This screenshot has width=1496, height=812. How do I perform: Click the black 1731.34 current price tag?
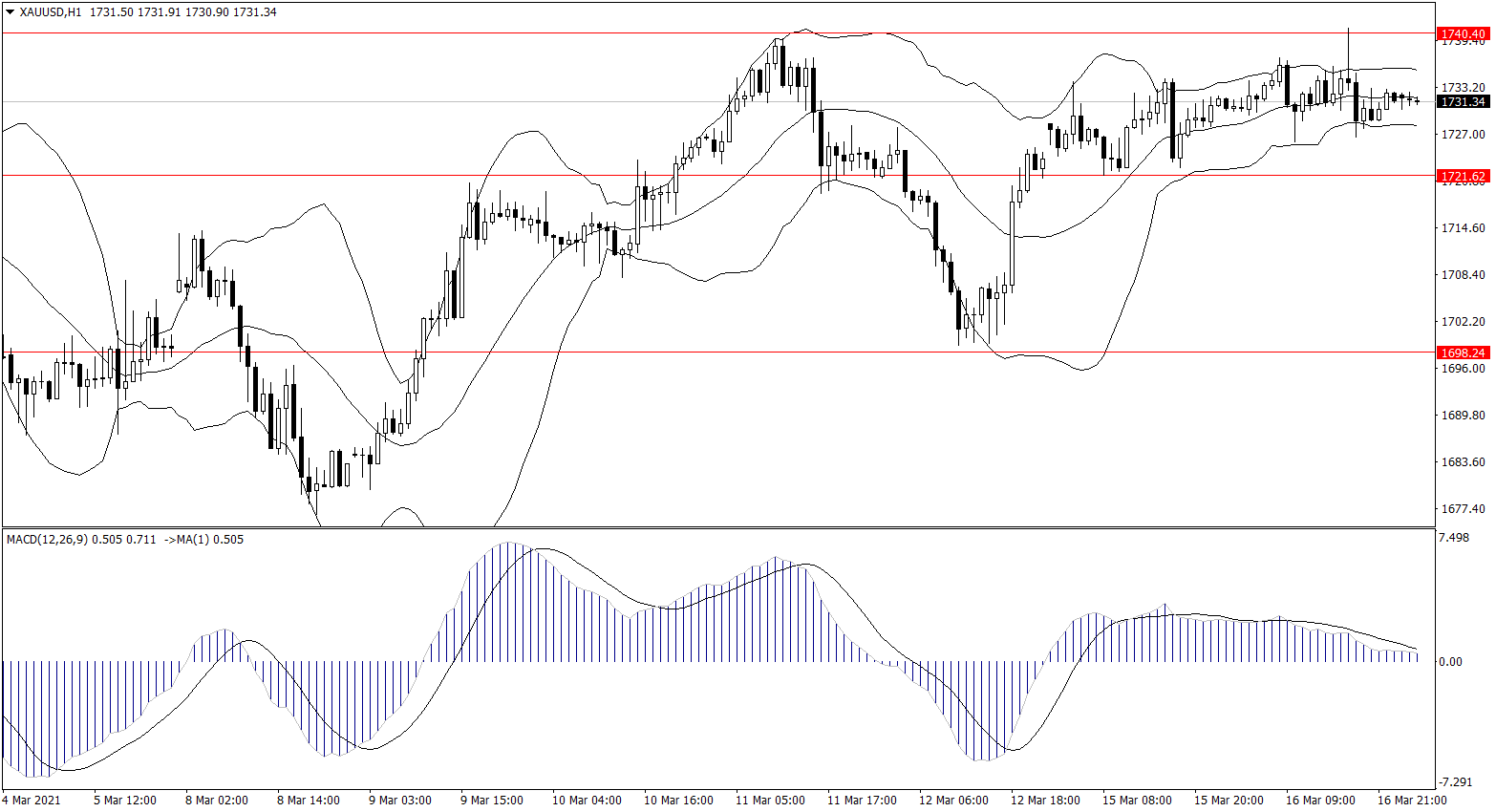1463,101
